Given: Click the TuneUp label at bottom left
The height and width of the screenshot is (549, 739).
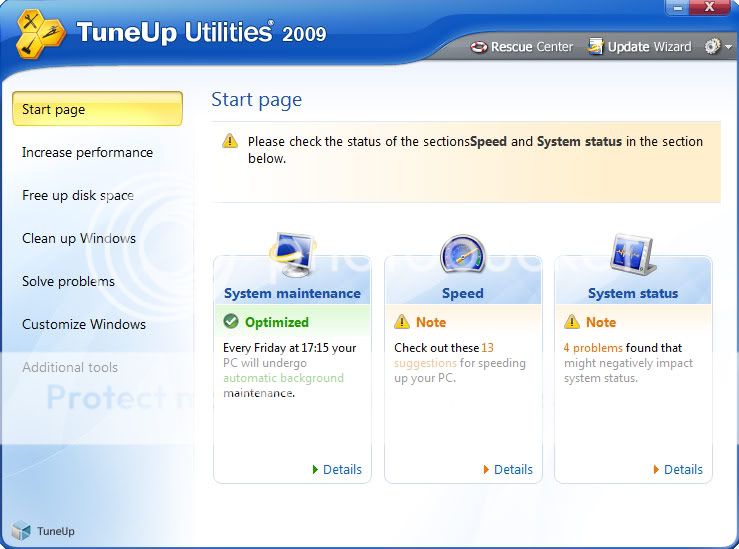Looking at the screenshot, I should point(56,531).
